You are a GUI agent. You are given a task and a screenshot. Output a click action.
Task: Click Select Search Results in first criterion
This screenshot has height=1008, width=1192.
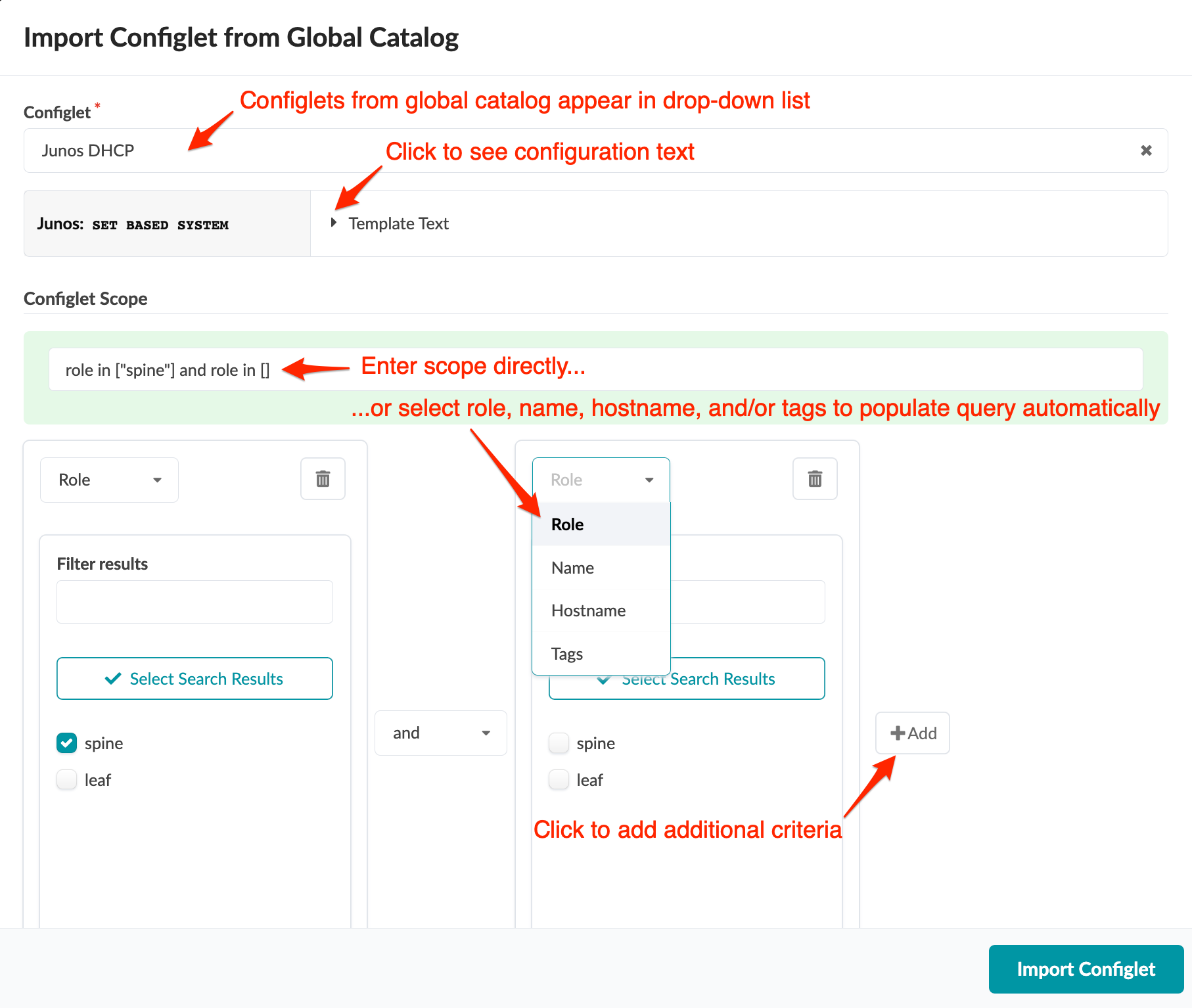[195, 679]
